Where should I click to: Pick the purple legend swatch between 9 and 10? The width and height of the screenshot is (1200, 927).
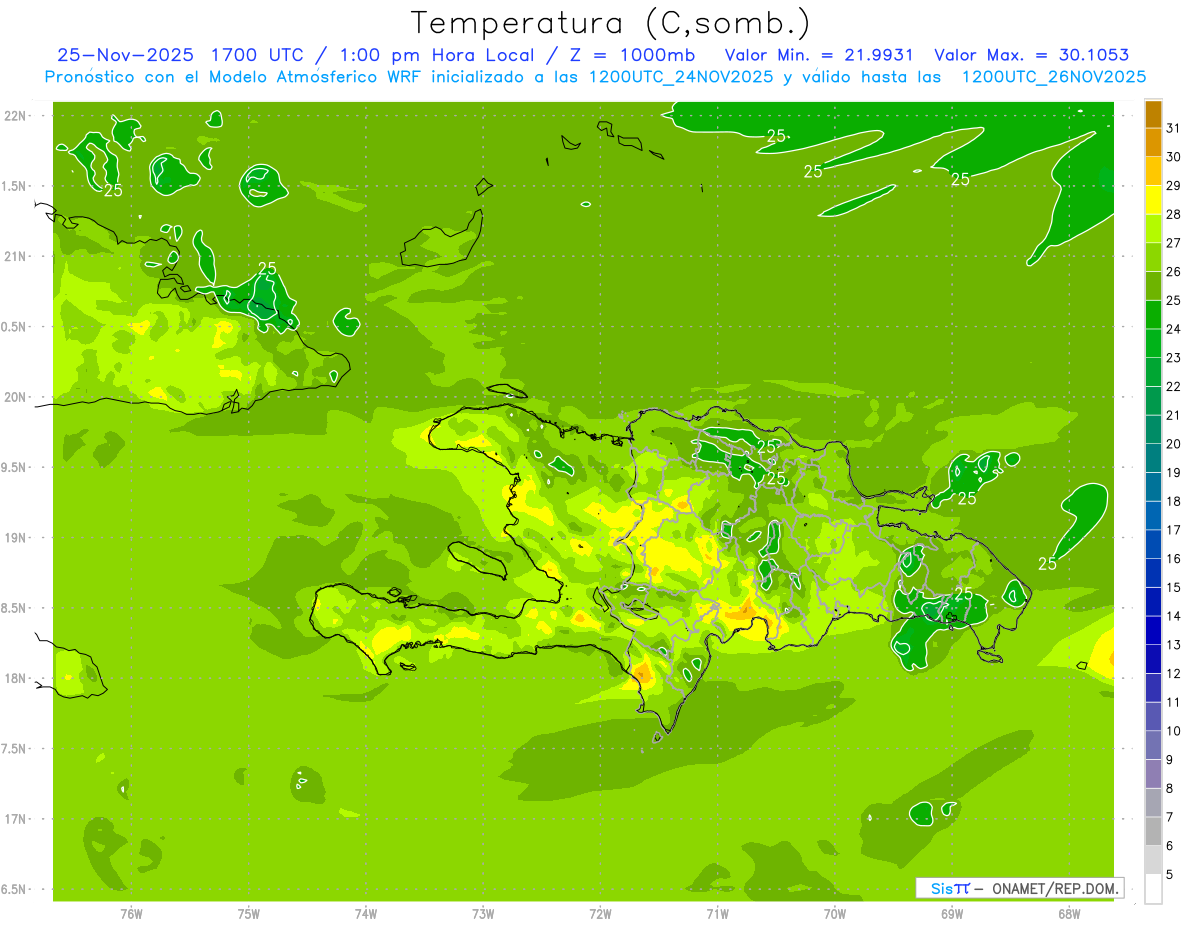(x=1153, y=745)
